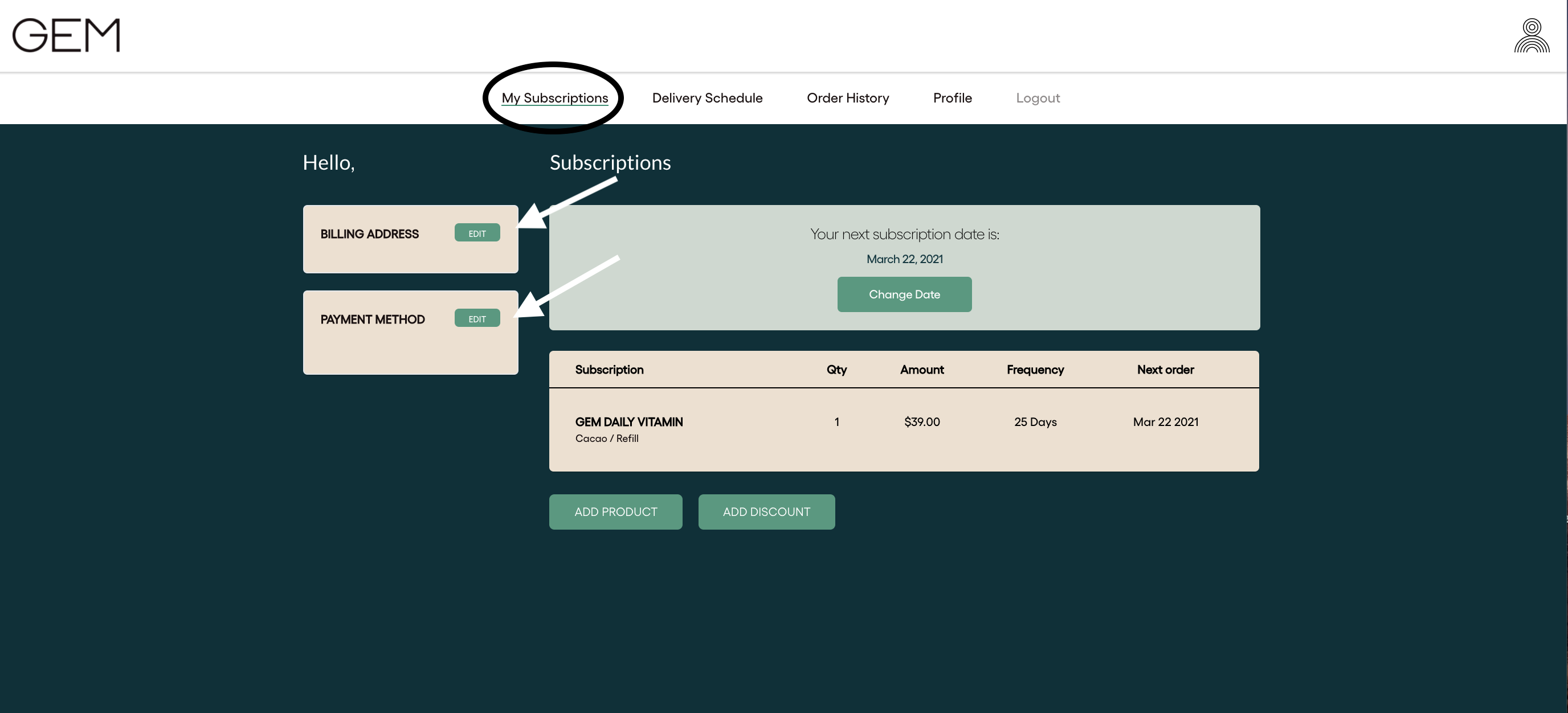Click 'Your next subscription date is' text
The image size is (1568, 713).
click(x=904, y=234)
